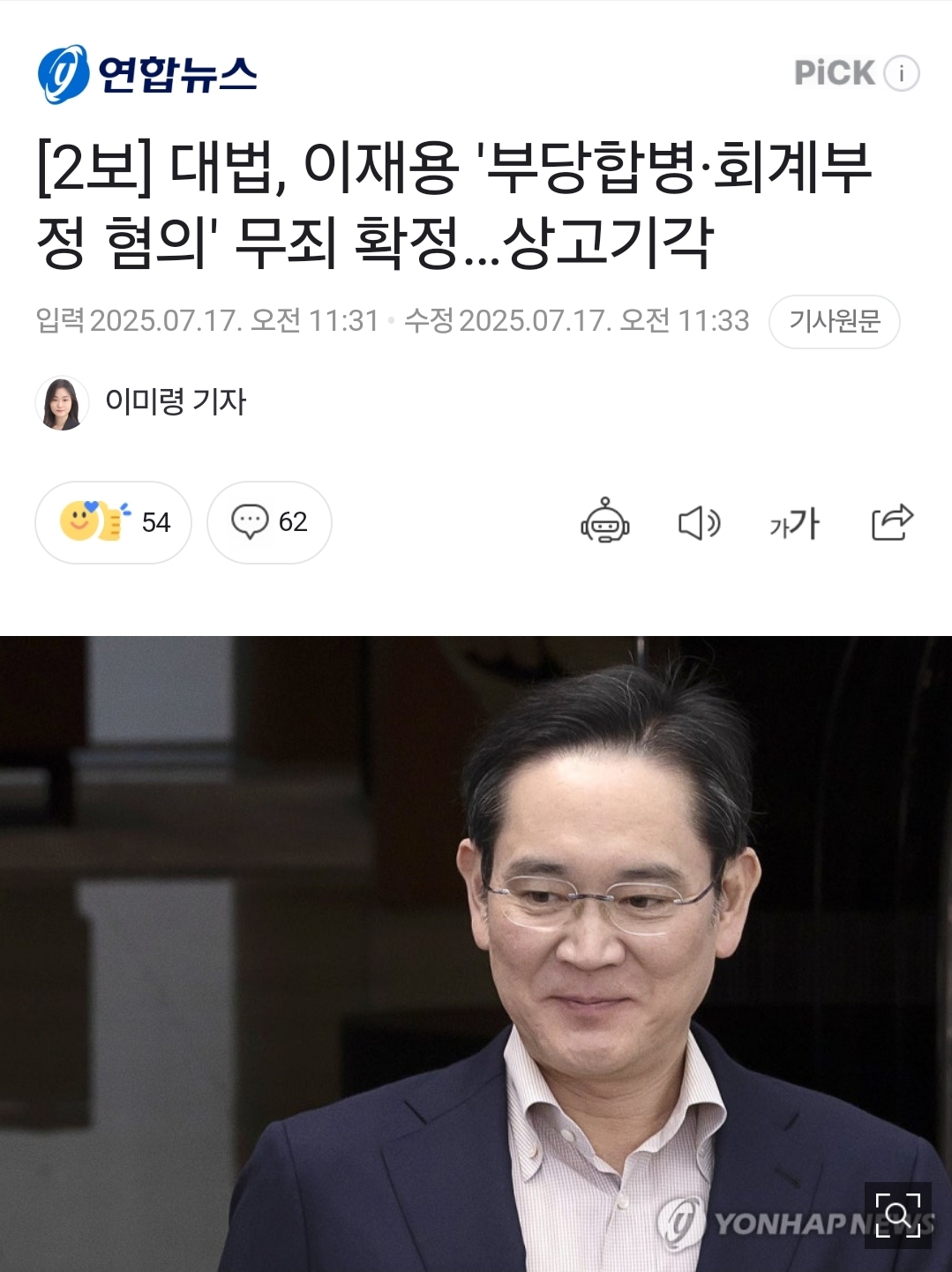Change font size with 가가 icon
Screen dimensions: 952x1272
click(795, 523)
